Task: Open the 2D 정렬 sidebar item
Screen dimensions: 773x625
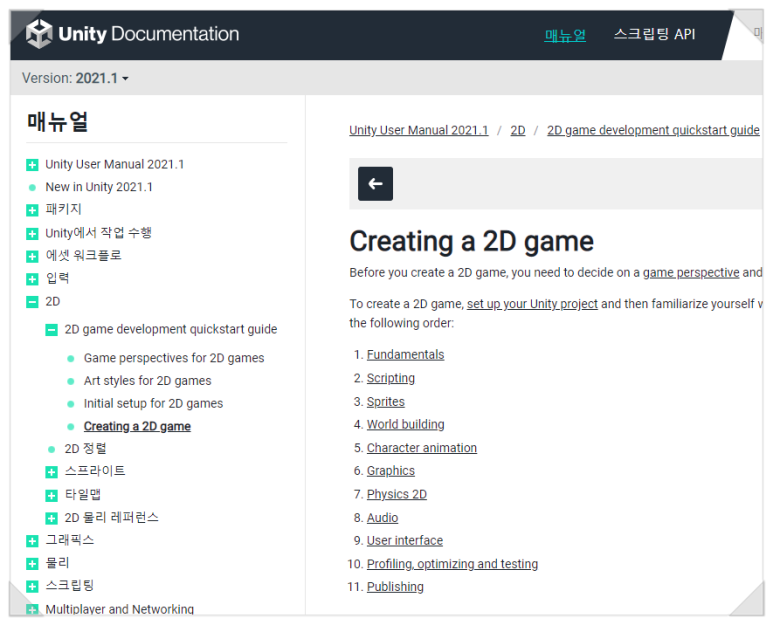Action: tap(85, 449)
